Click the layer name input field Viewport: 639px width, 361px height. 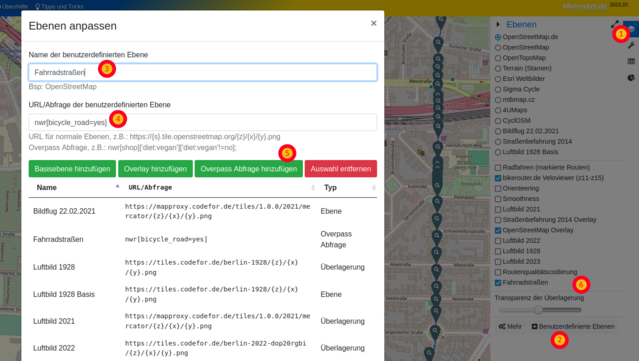203,72
